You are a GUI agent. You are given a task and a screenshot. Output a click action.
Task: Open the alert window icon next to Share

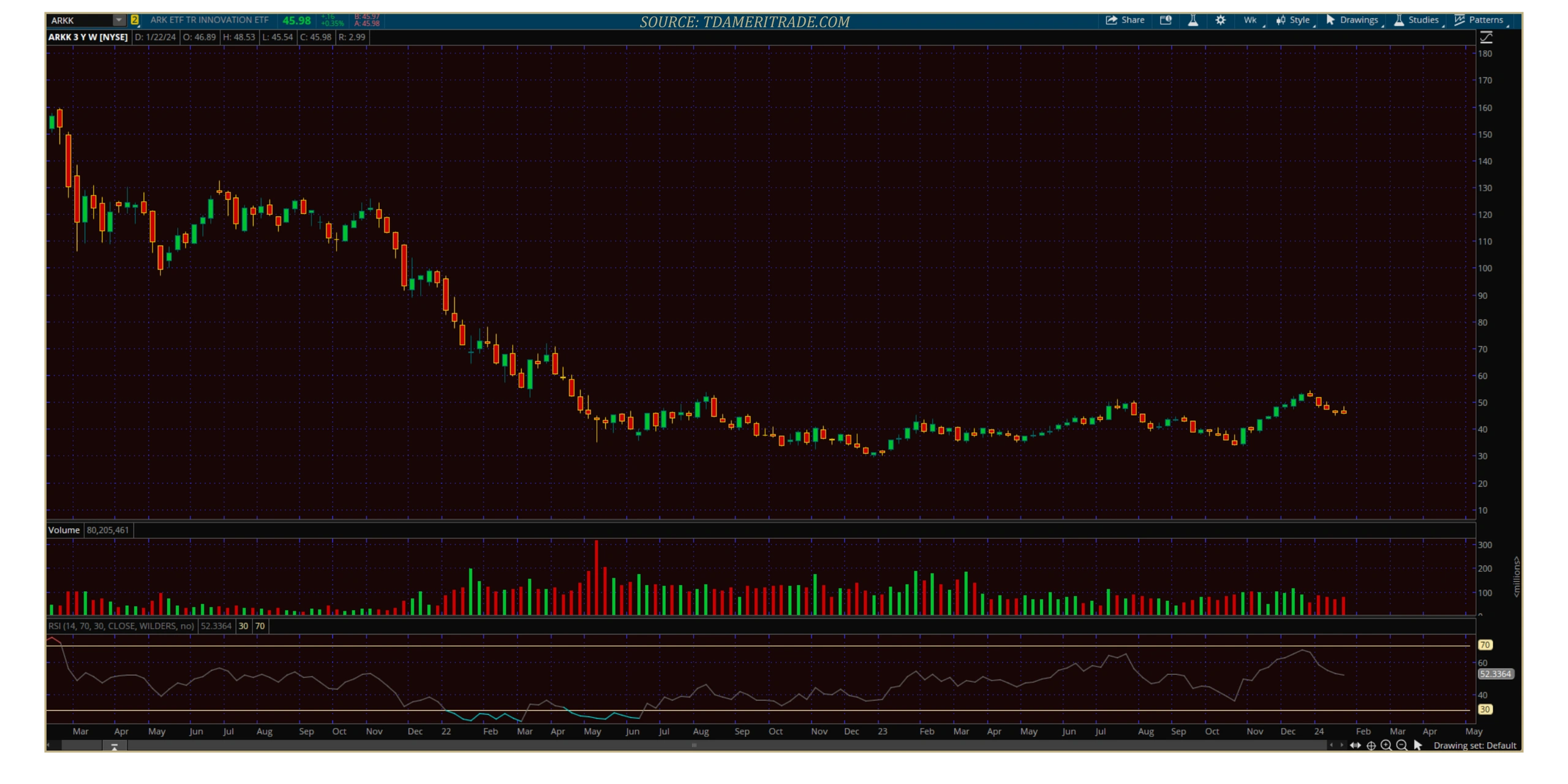[1166, 20]
